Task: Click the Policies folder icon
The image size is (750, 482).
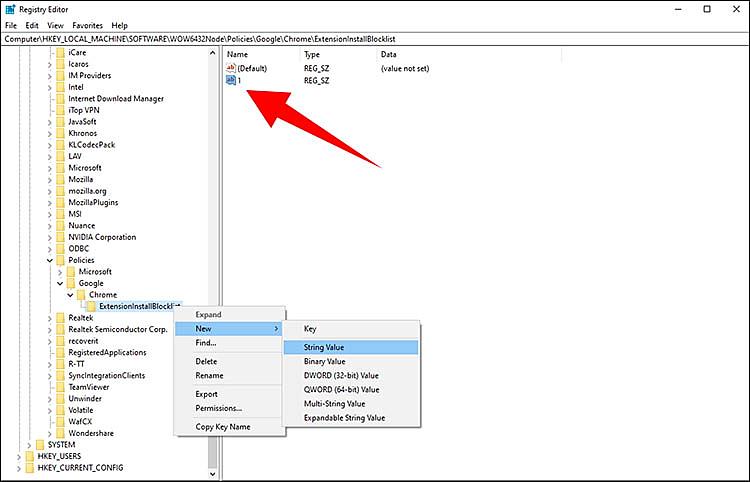Action: pos(60,260)
